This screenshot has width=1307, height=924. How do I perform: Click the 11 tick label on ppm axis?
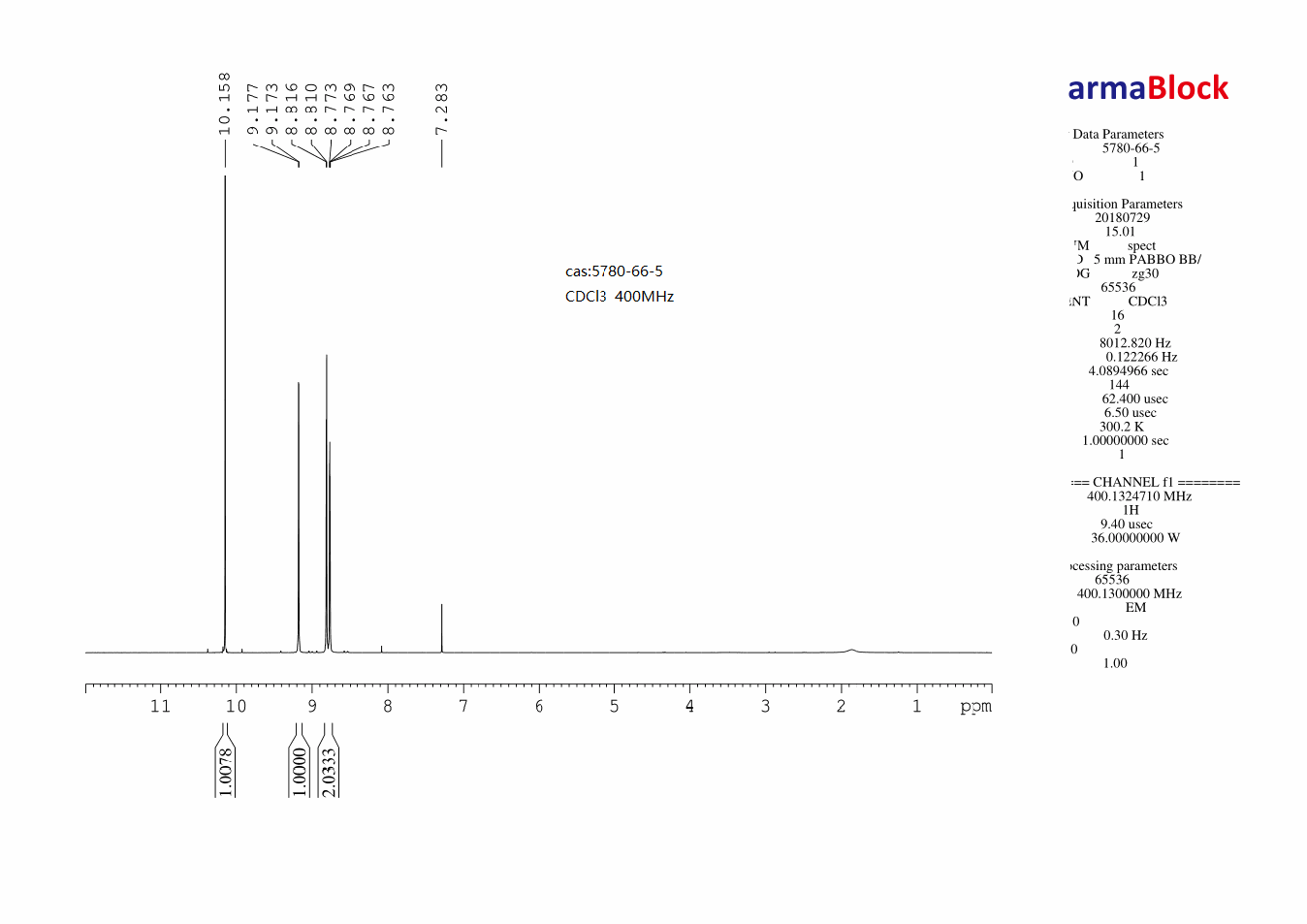click(160, 706)
